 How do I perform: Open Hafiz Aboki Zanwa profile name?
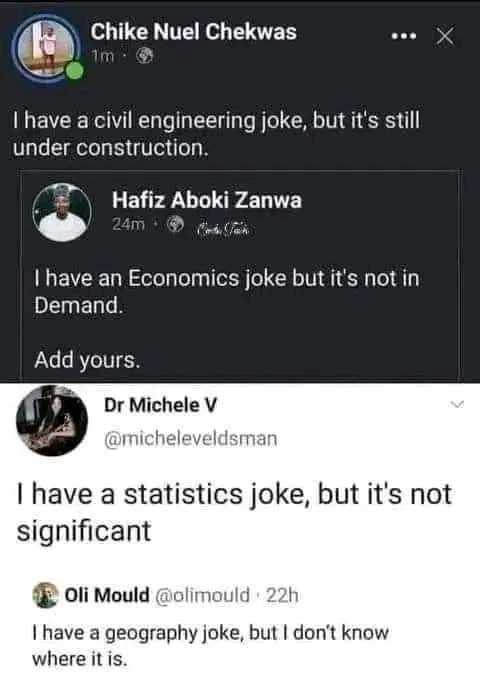pos(207,200)
